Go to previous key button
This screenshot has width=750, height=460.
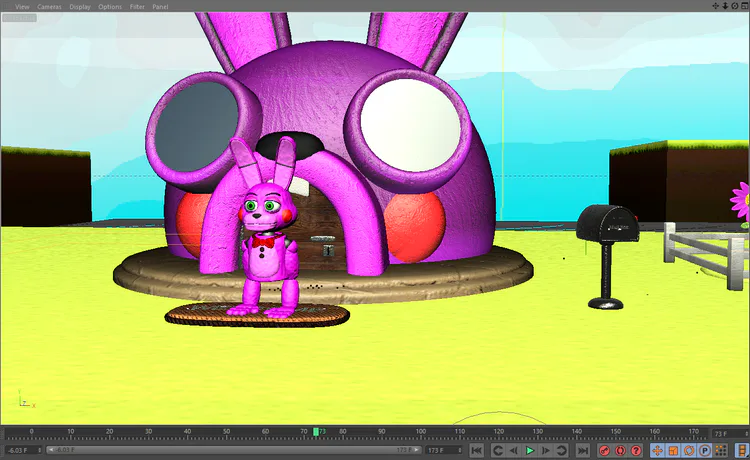click(497, 450)
